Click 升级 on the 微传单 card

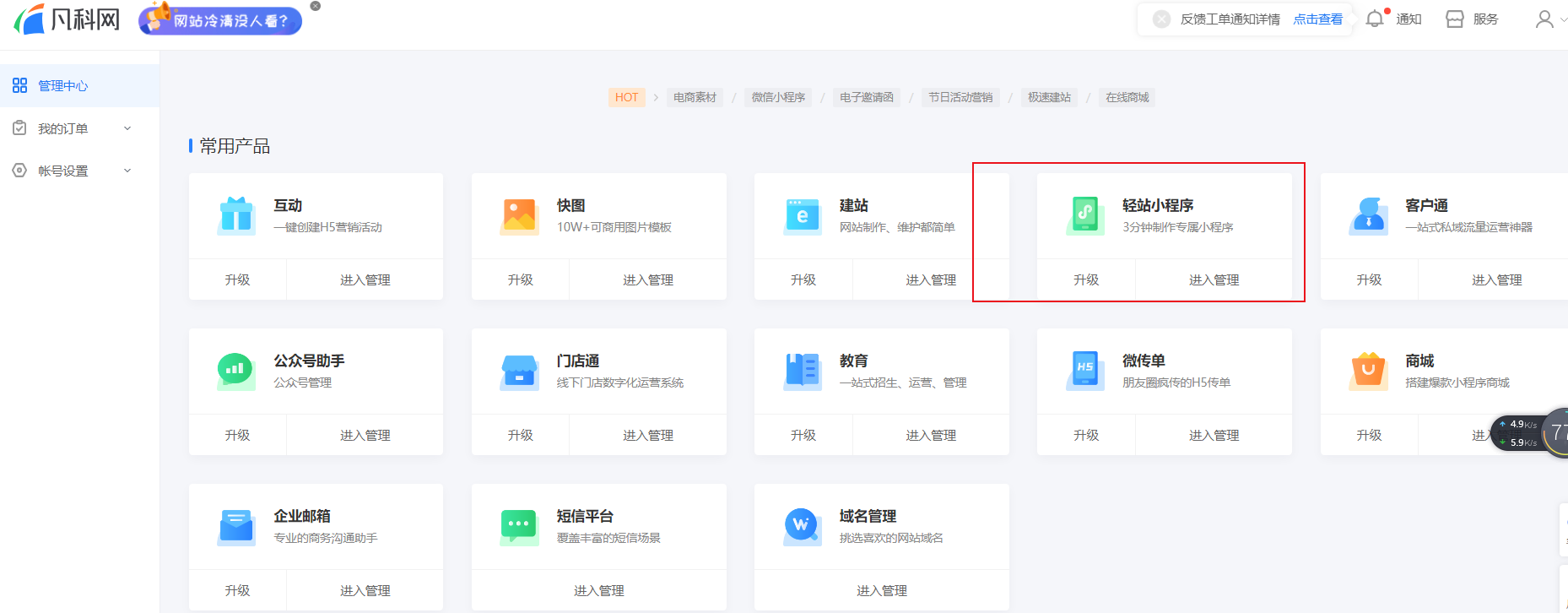coord(1086,435)
